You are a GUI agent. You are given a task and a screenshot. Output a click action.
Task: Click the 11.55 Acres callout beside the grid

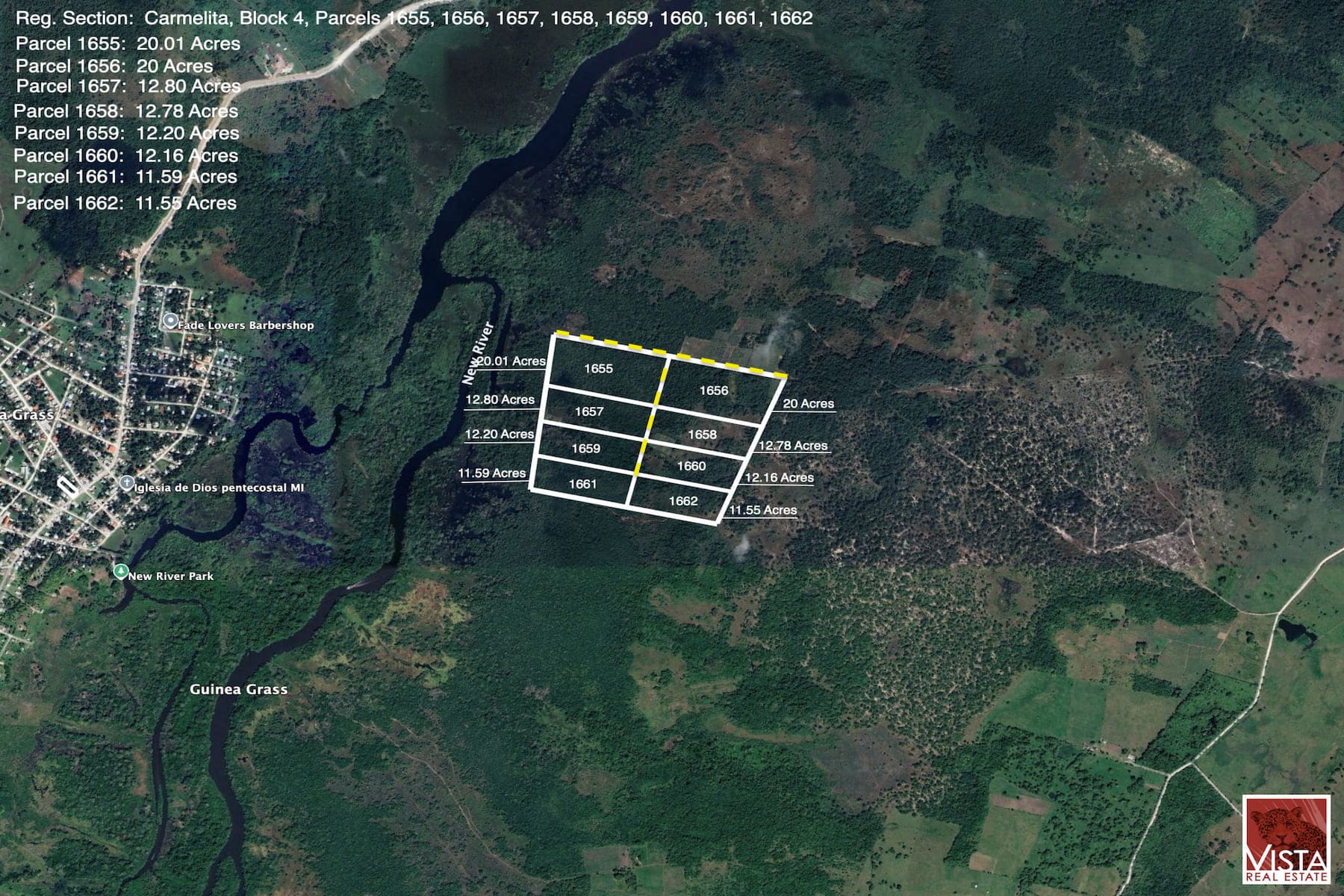pos(762,510)
